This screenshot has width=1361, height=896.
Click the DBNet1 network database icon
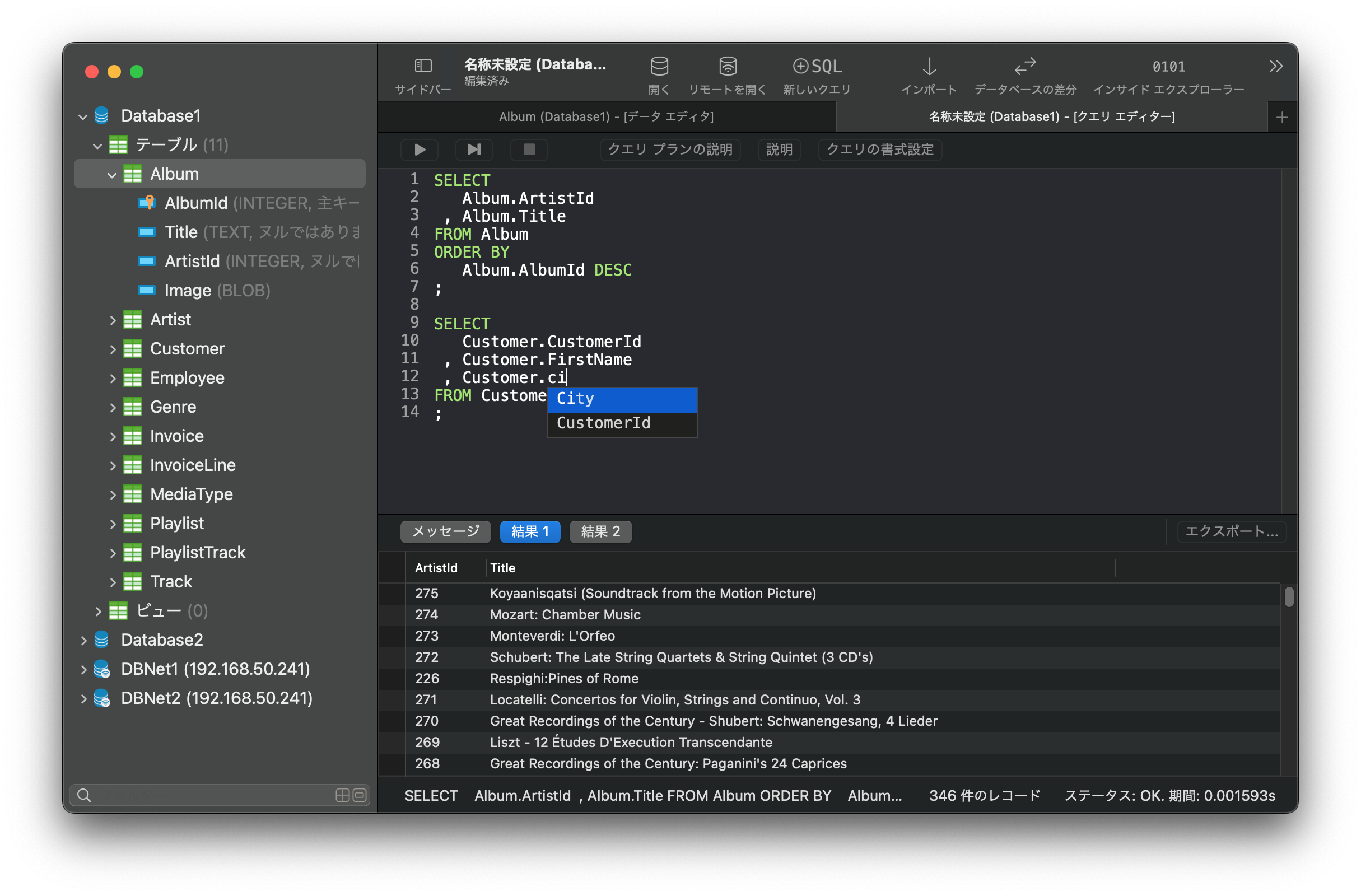tap(102, 669)
